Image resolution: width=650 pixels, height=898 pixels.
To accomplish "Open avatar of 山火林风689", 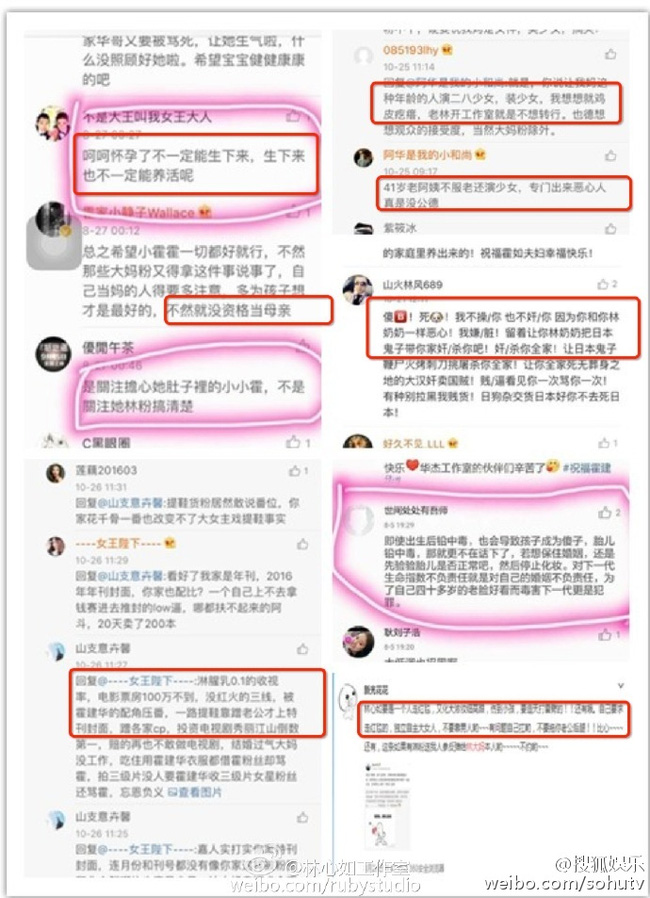I will point(358,289).
